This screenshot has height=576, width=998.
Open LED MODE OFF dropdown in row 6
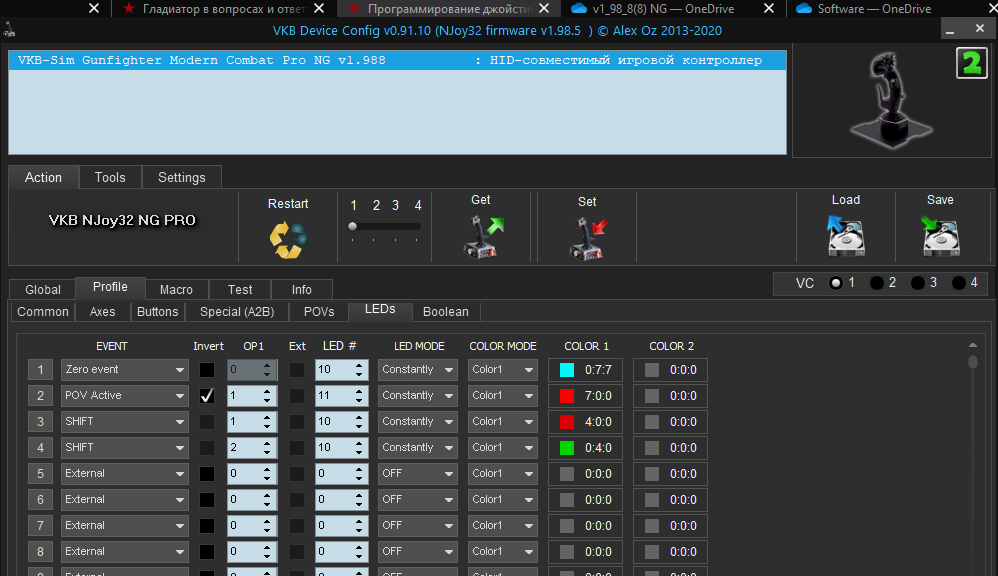tap(418, 500)
